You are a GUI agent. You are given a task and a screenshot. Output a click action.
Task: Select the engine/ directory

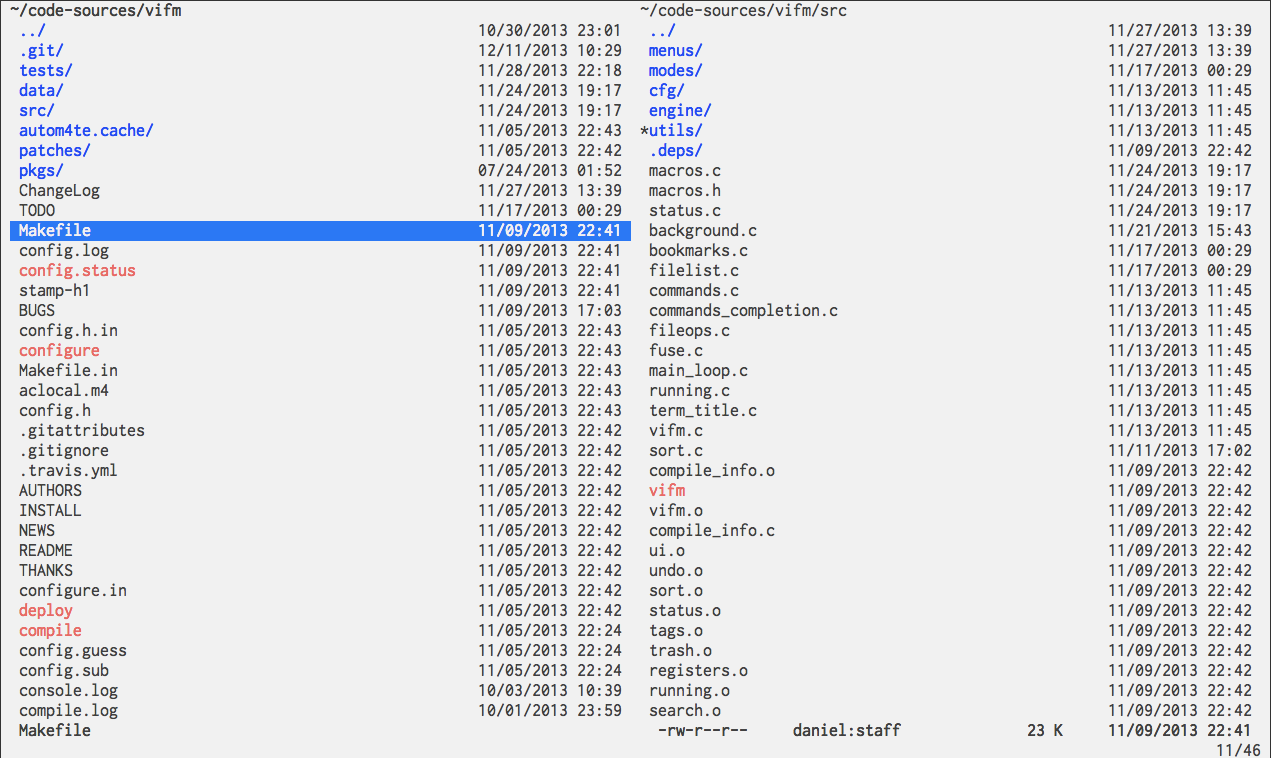680,110
